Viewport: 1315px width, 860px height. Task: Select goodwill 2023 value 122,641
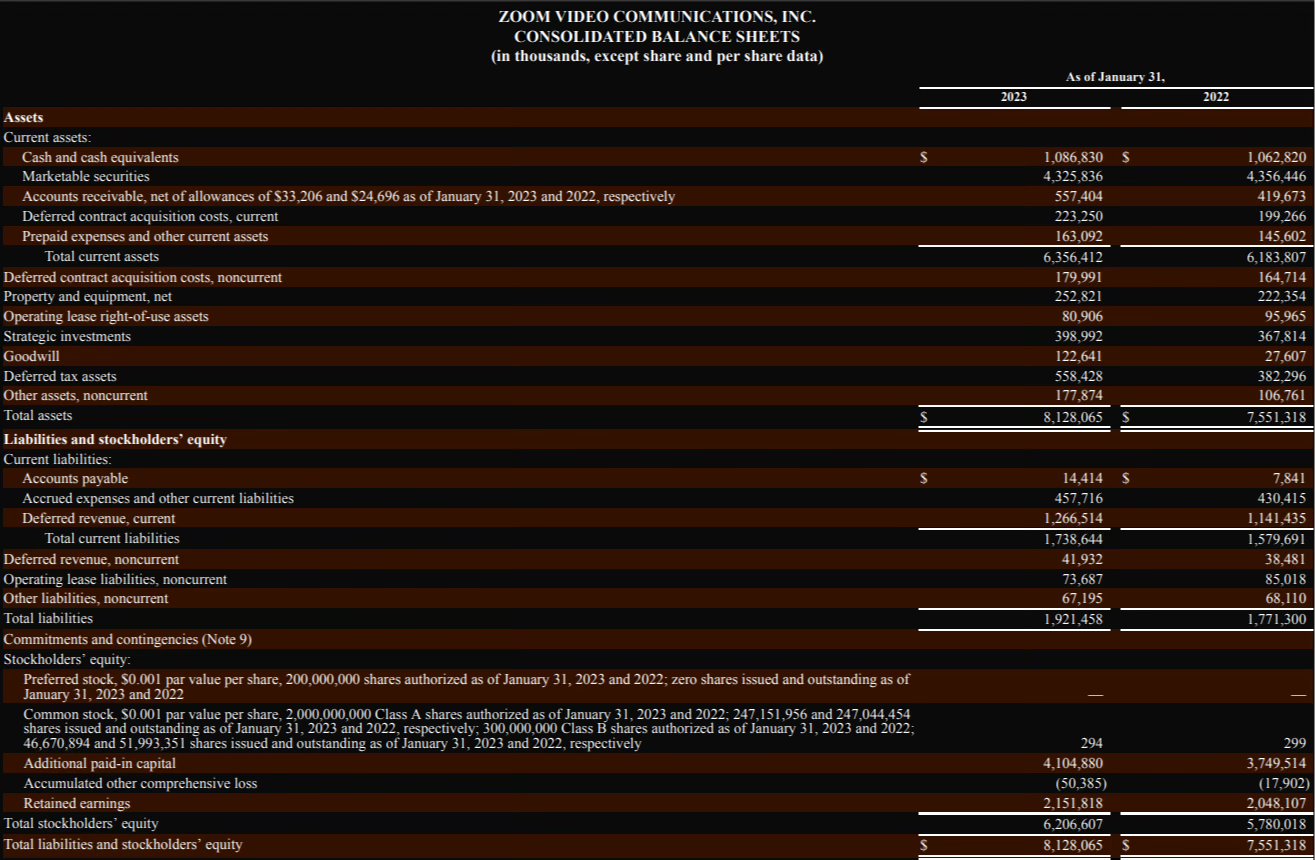pos(1079,356)
